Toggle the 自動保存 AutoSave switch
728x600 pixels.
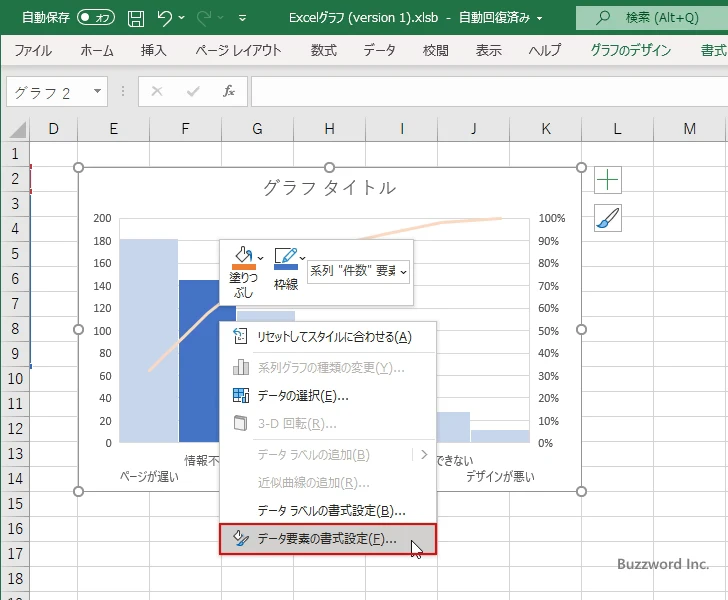(96, 18)
